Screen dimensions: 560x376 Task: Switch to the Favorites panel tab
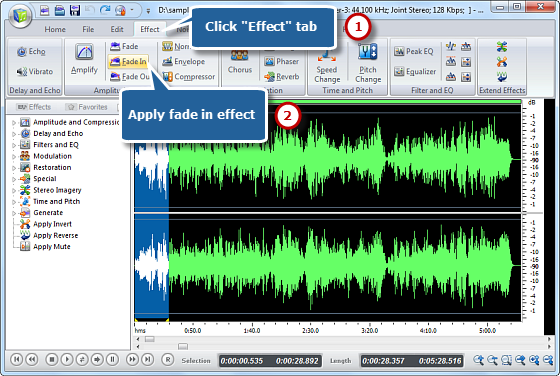pos(88,107)
